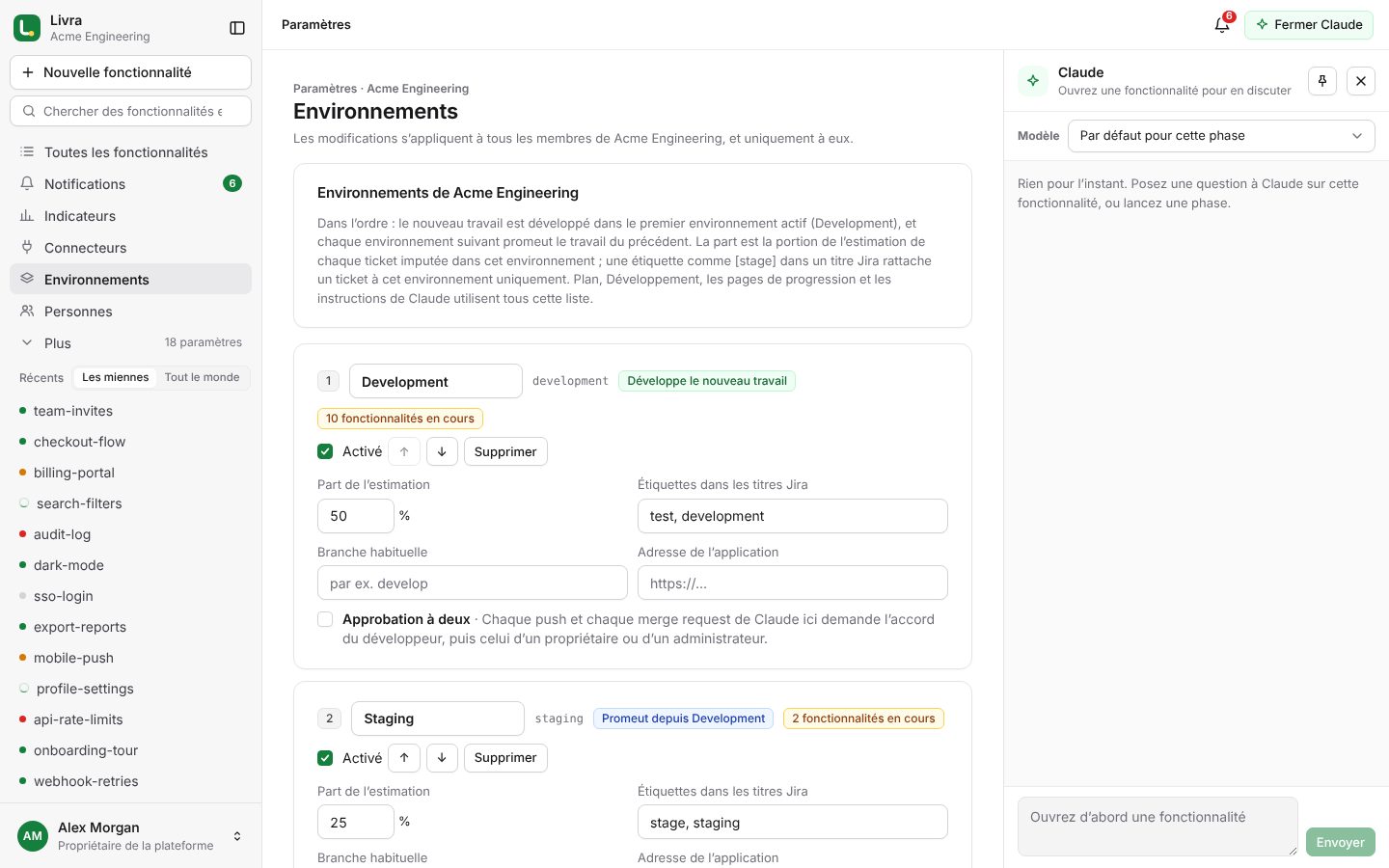Viewport: 1389px width, 868px height.
Task: Delete the Development environment with Supprimer
Action: pyautogui.click(x=505, y=451)
